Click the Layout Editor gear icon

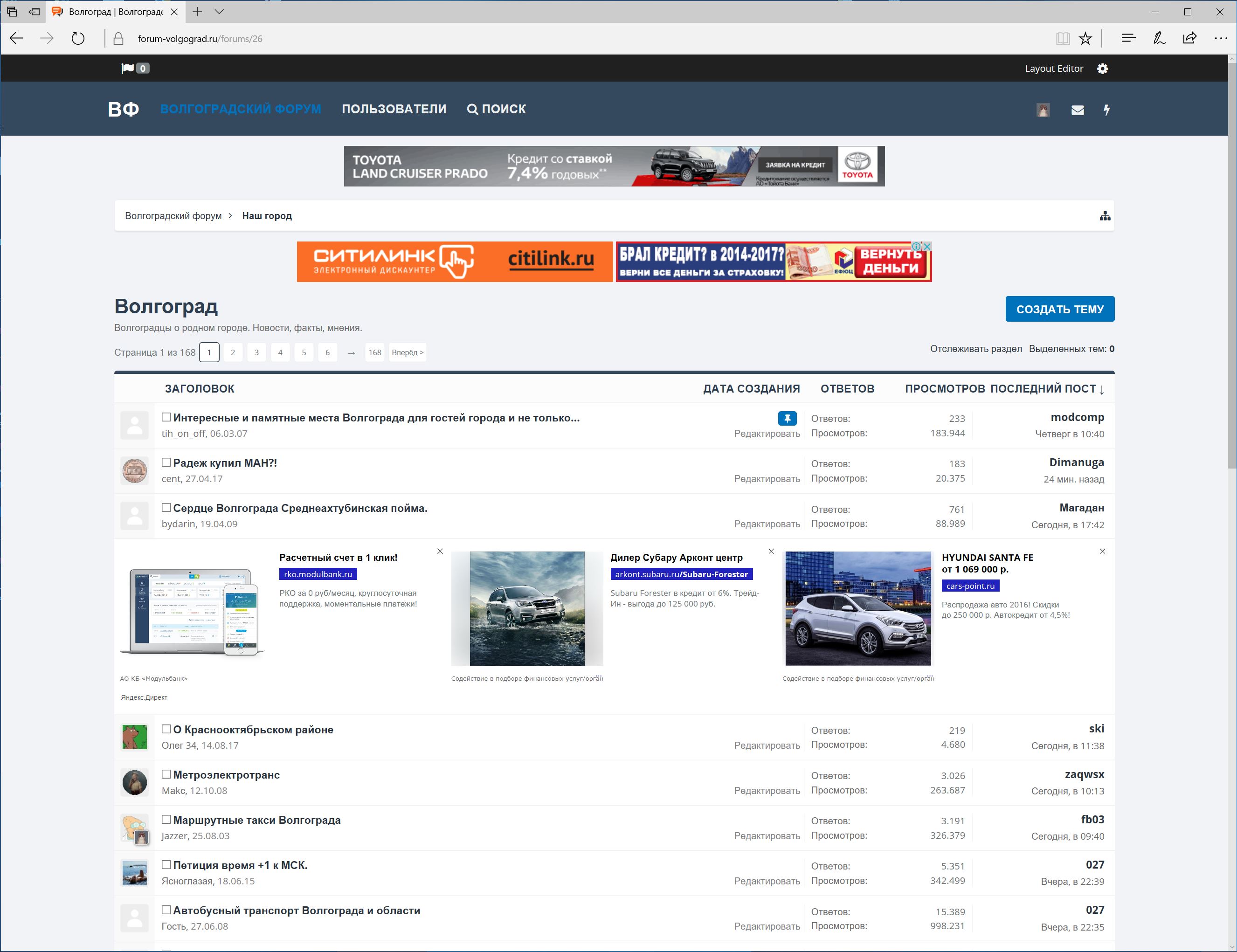(x=1102, y=69)
